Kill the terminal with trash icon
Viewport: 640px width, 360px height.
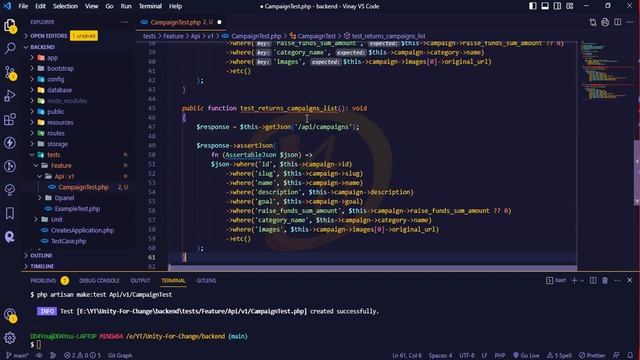[x=605, y=280]
